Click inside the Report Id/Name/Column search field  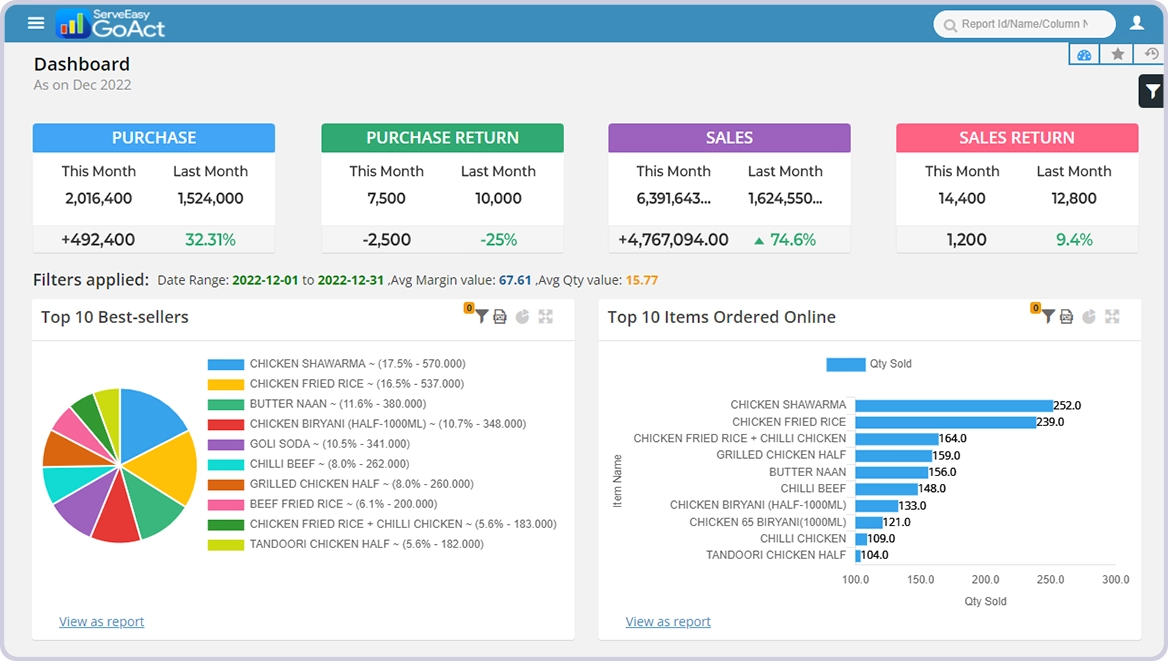[x=1024, y=24]
